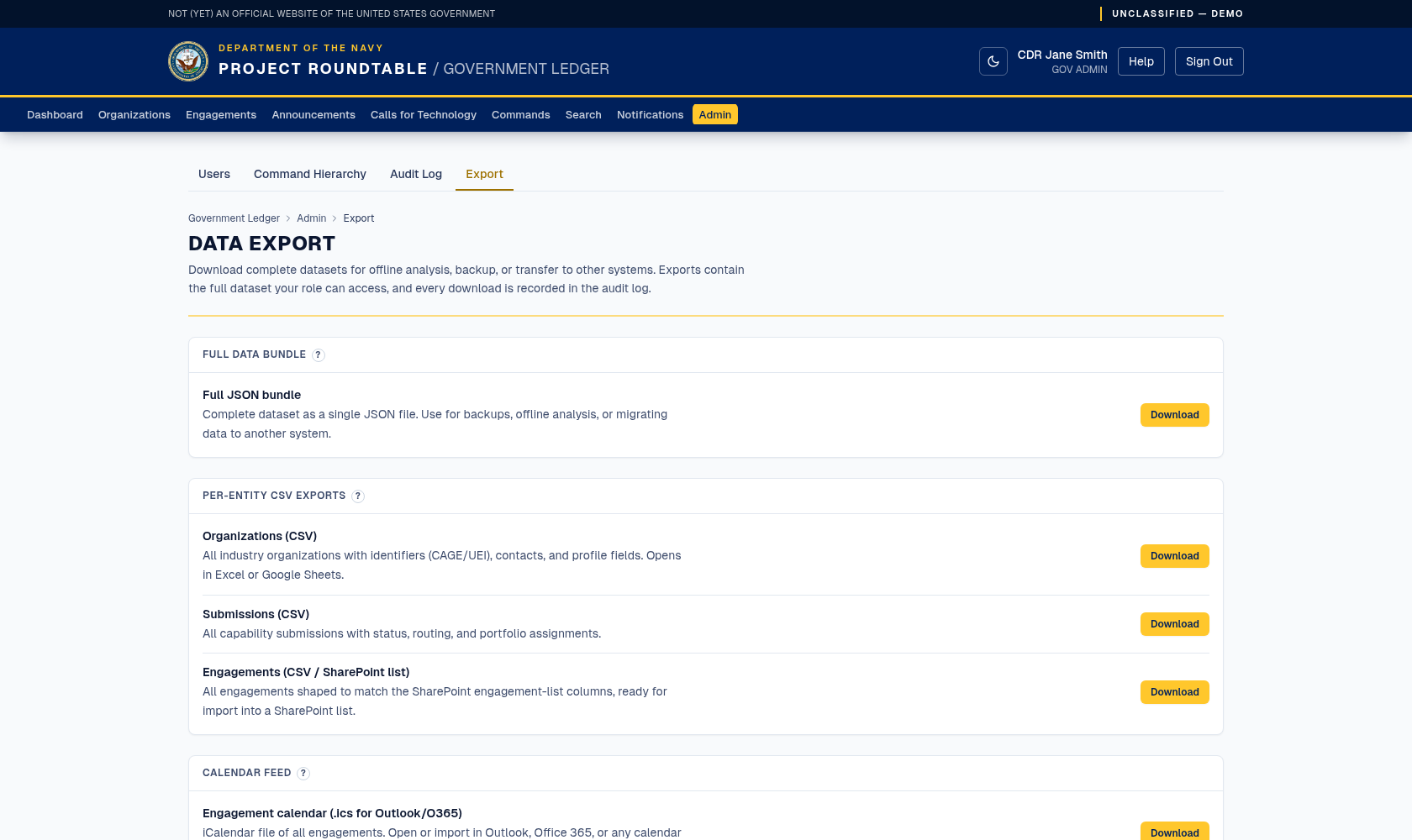Open Notifications nav item
This screenshot has height=840, width=1412.
[650, 114]
